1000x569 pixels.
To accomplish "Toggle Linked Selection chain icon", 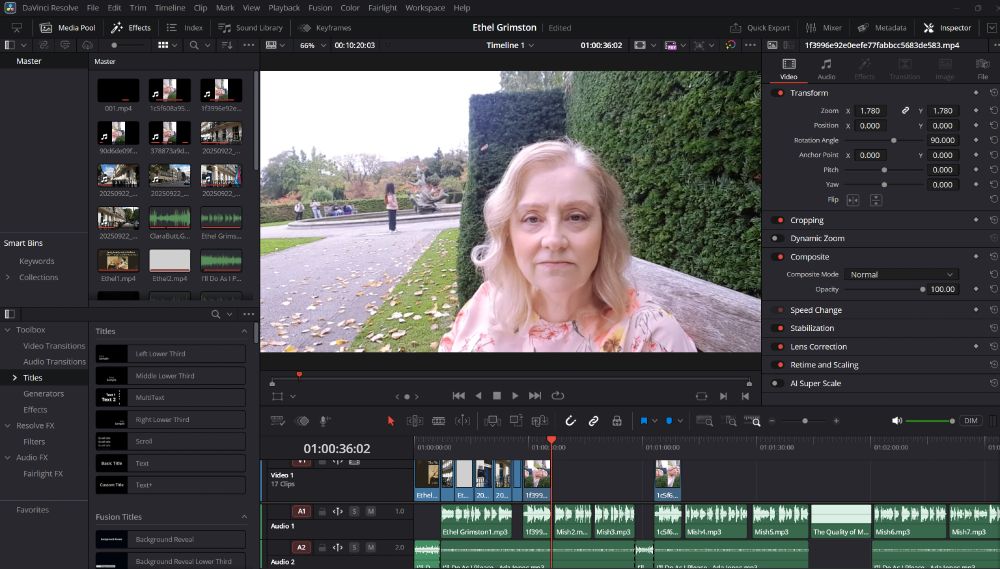I will (x=593, y=421).
